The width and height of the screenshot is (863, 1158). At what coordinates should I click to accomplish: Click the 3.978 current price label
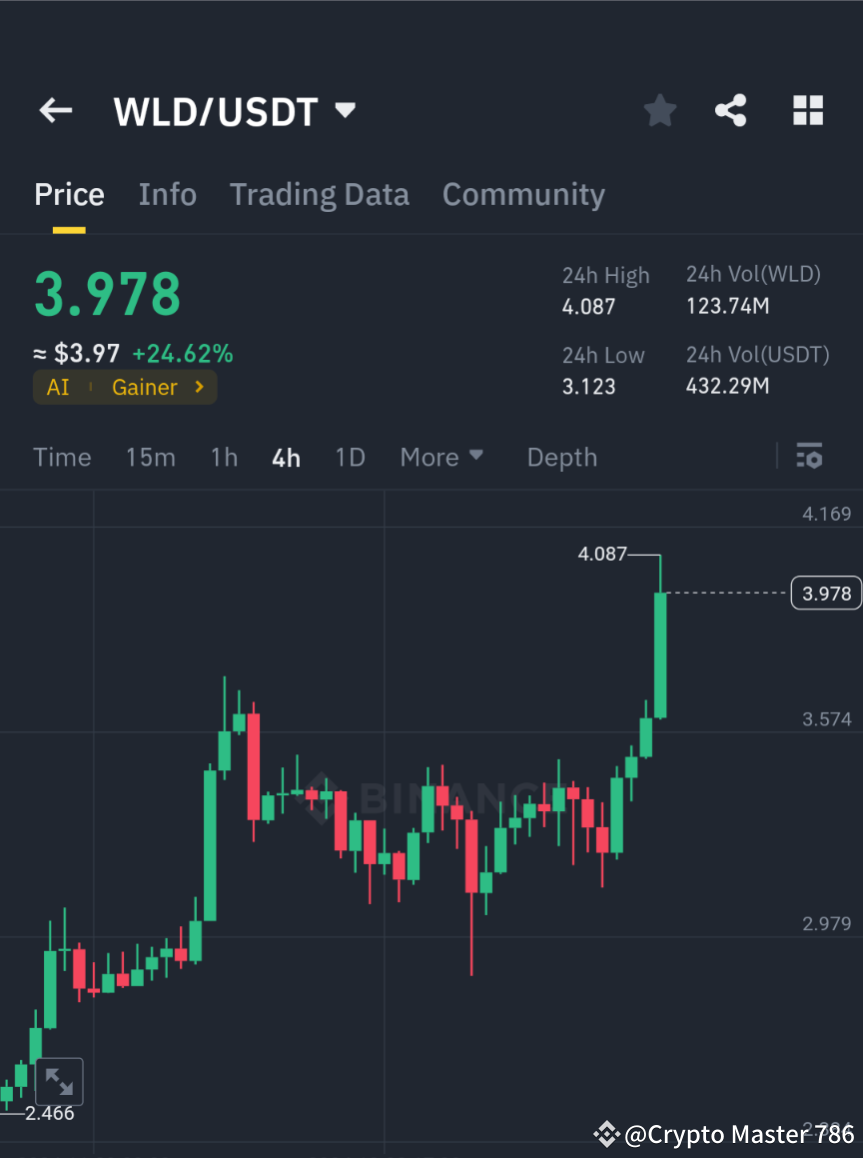825,592
